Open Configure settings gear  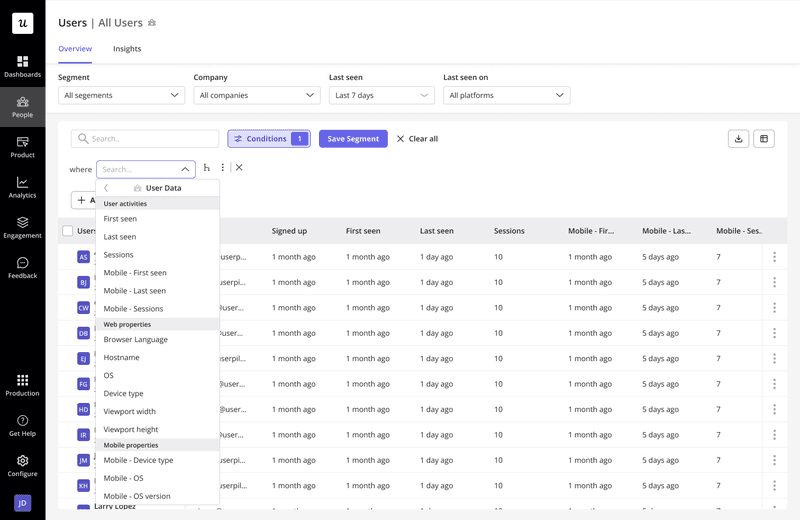(22, 465)
